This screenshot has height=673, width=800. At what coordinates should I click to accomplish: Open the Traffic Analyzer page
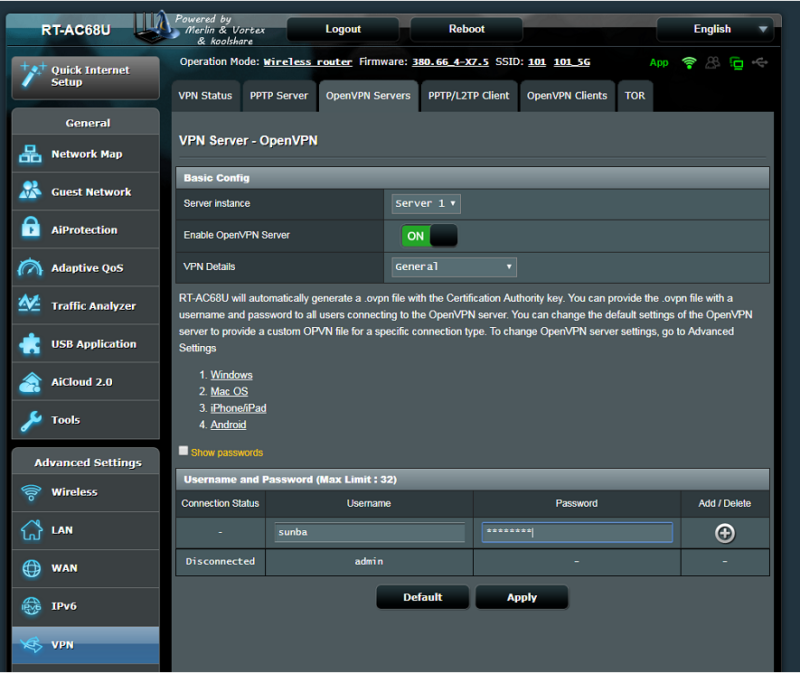pos(84,305)
